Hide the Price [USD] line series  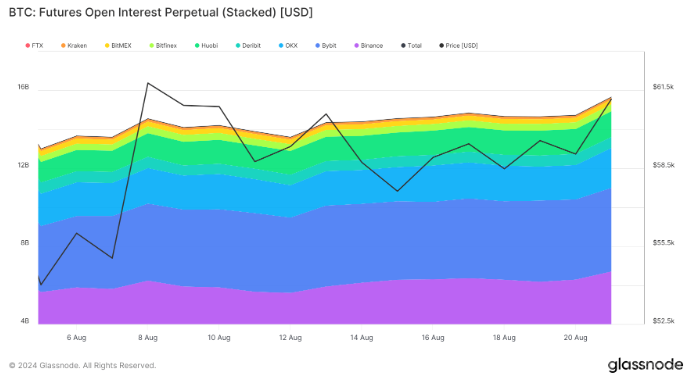[x=458, y=46]
